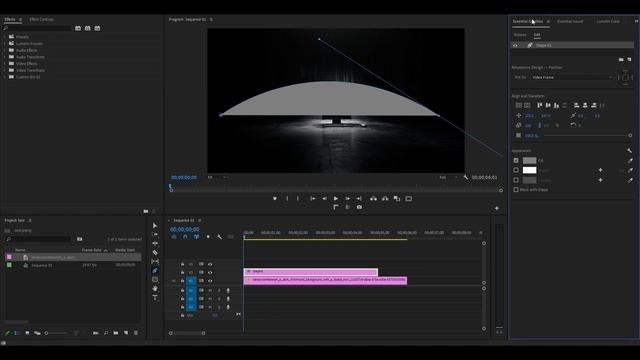Click Mark In button
The height and width of the screenshot is (360, 640).
[287, 198]
